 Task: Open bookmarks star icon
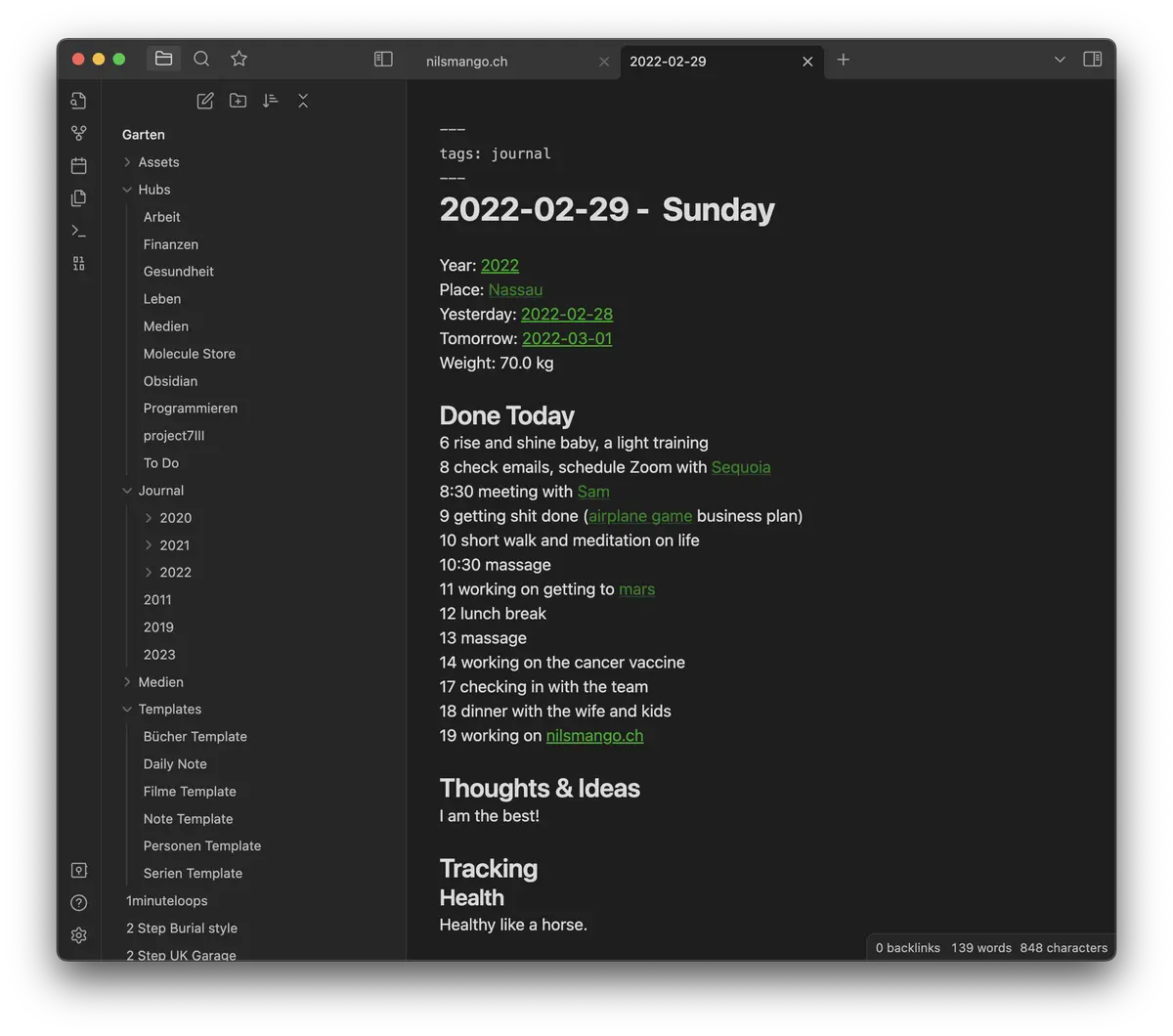click(239, 59)
